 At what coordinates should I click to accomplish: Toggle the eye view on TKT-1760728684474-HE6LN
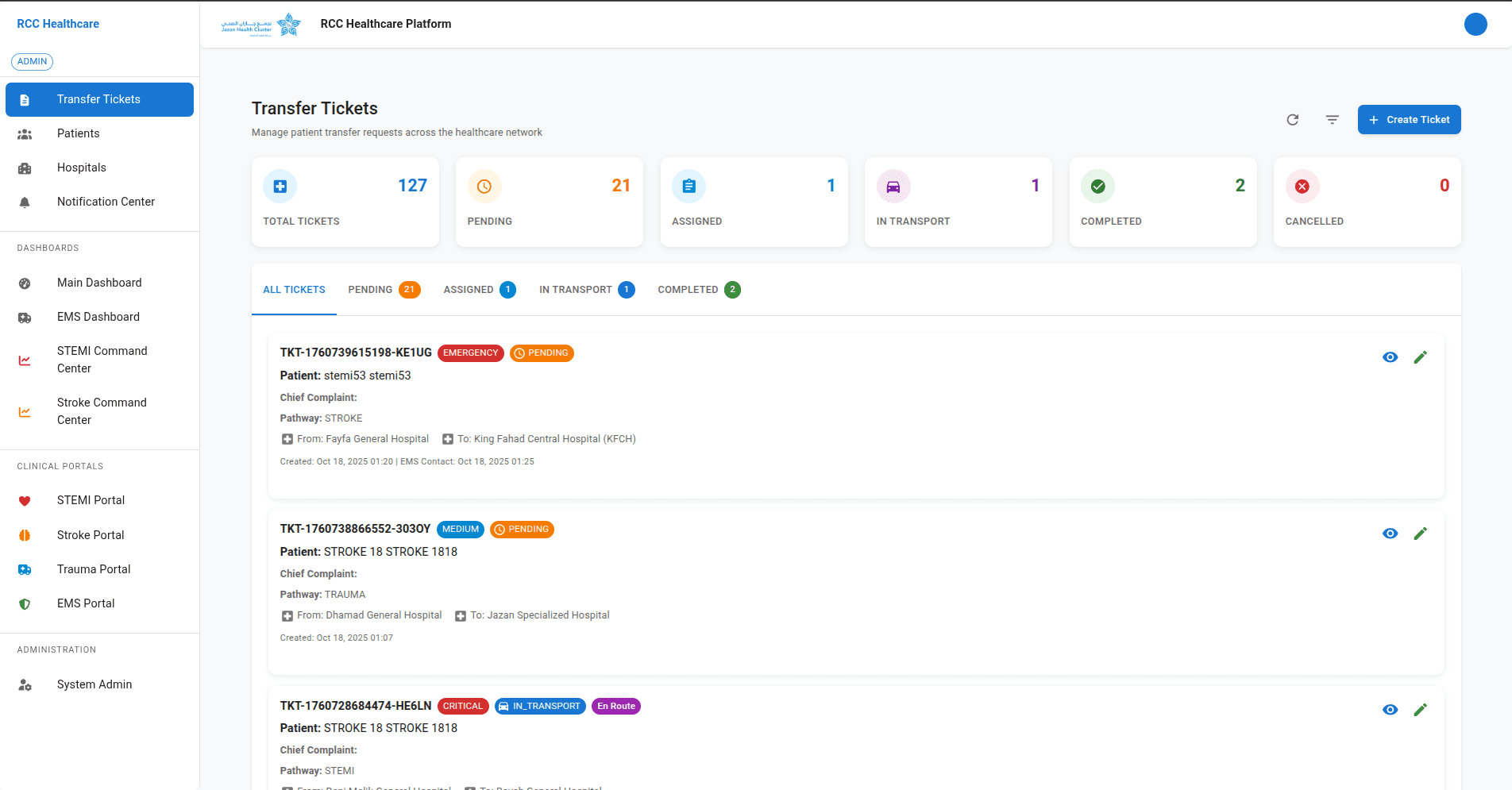point(1390,710)
